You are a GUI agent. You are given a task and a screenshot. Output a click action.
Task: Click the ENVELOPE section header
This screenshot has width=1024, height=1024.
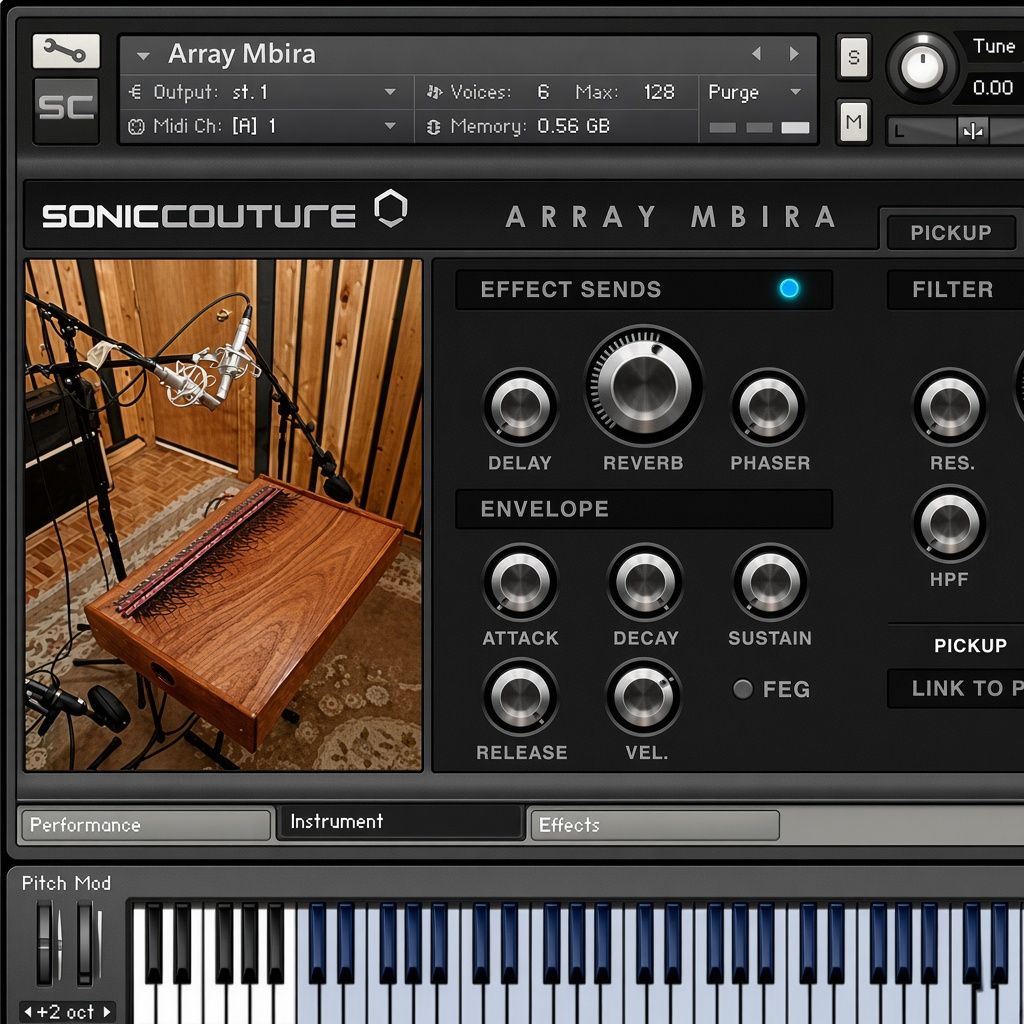[644, 509]
